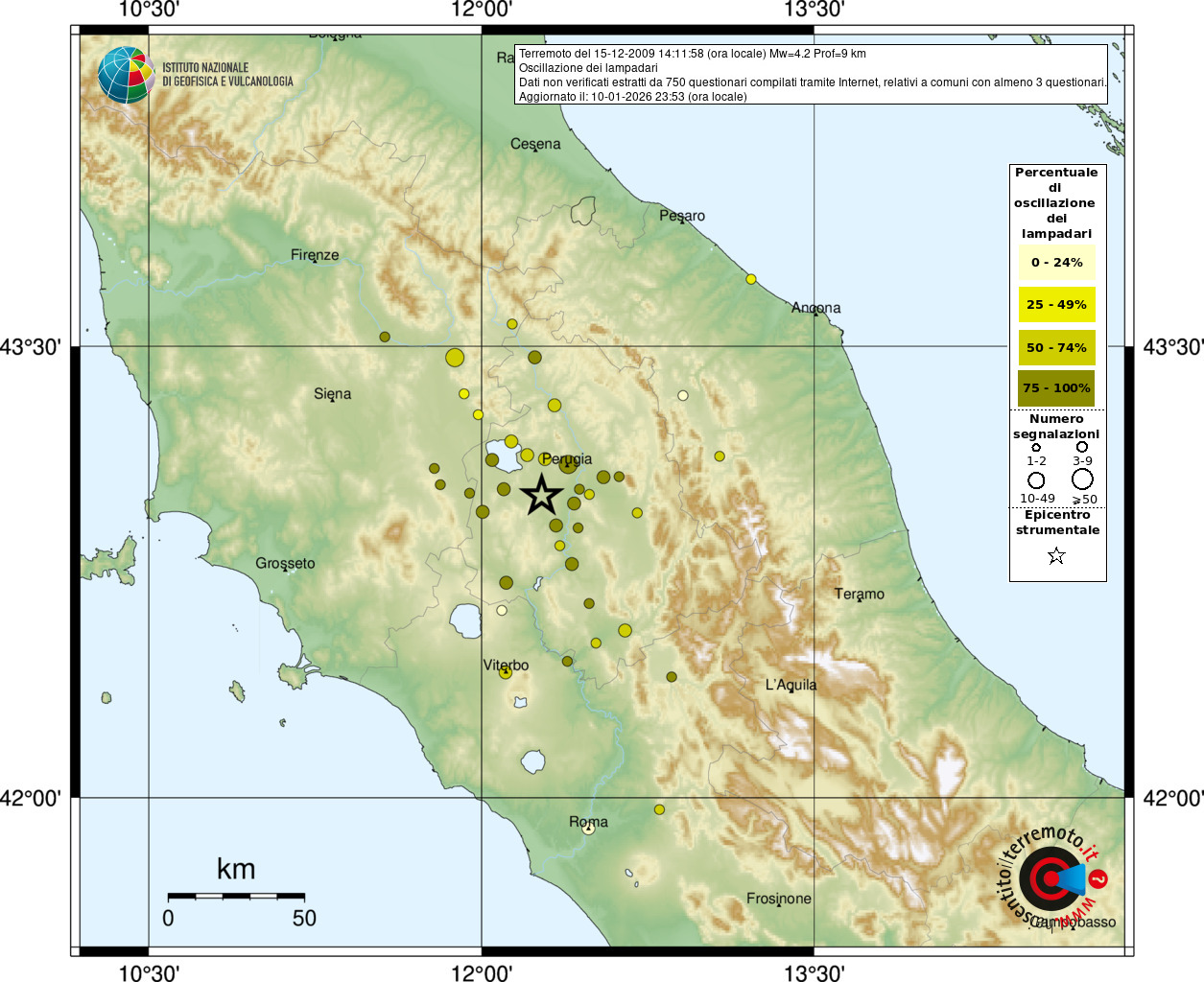The width and height of the screenshot is (1204, 982).
Task: Click the km scale bar
Action: [236, 896]
